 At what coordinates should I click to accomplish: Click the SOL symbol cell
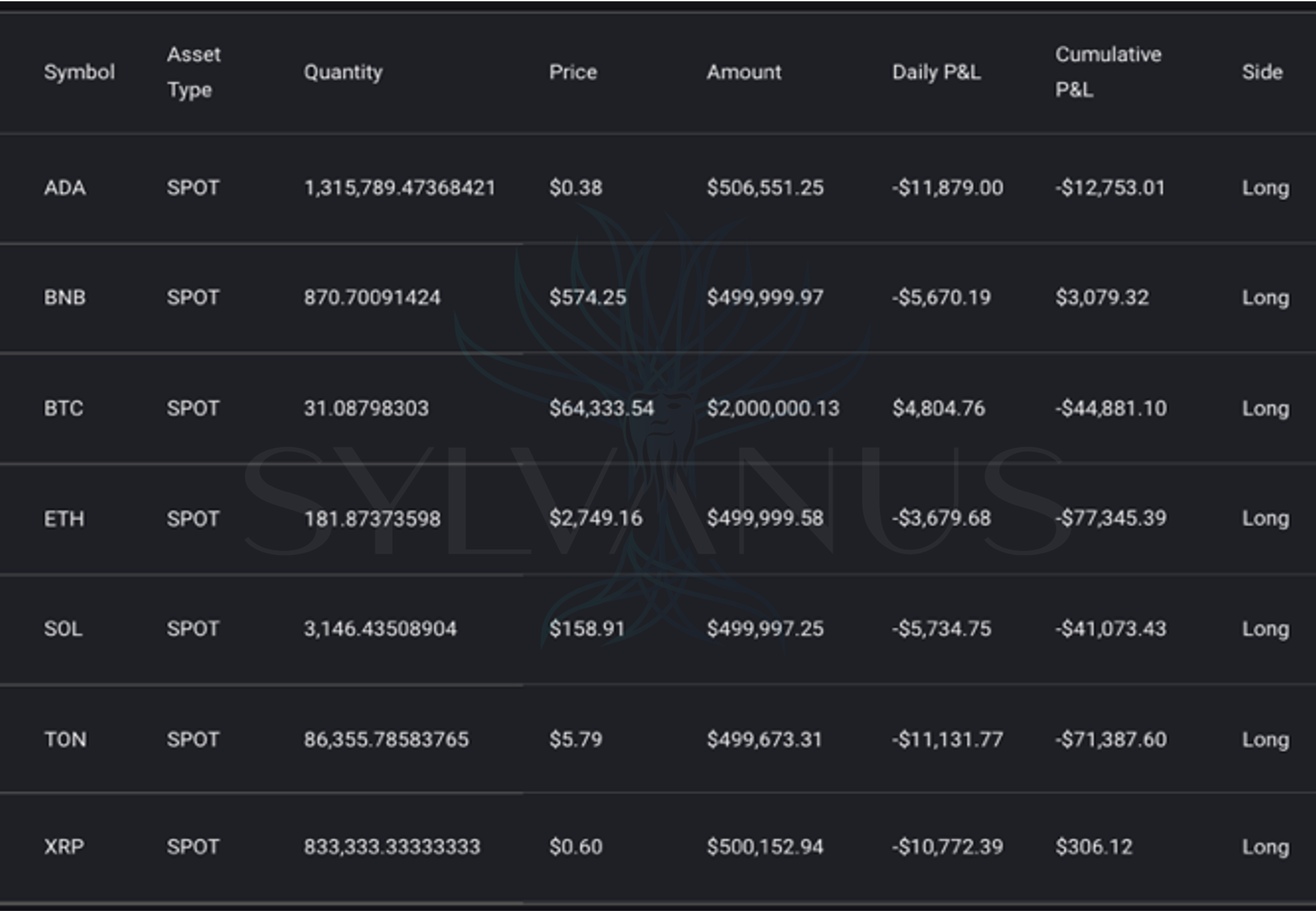tap(63, 629)
